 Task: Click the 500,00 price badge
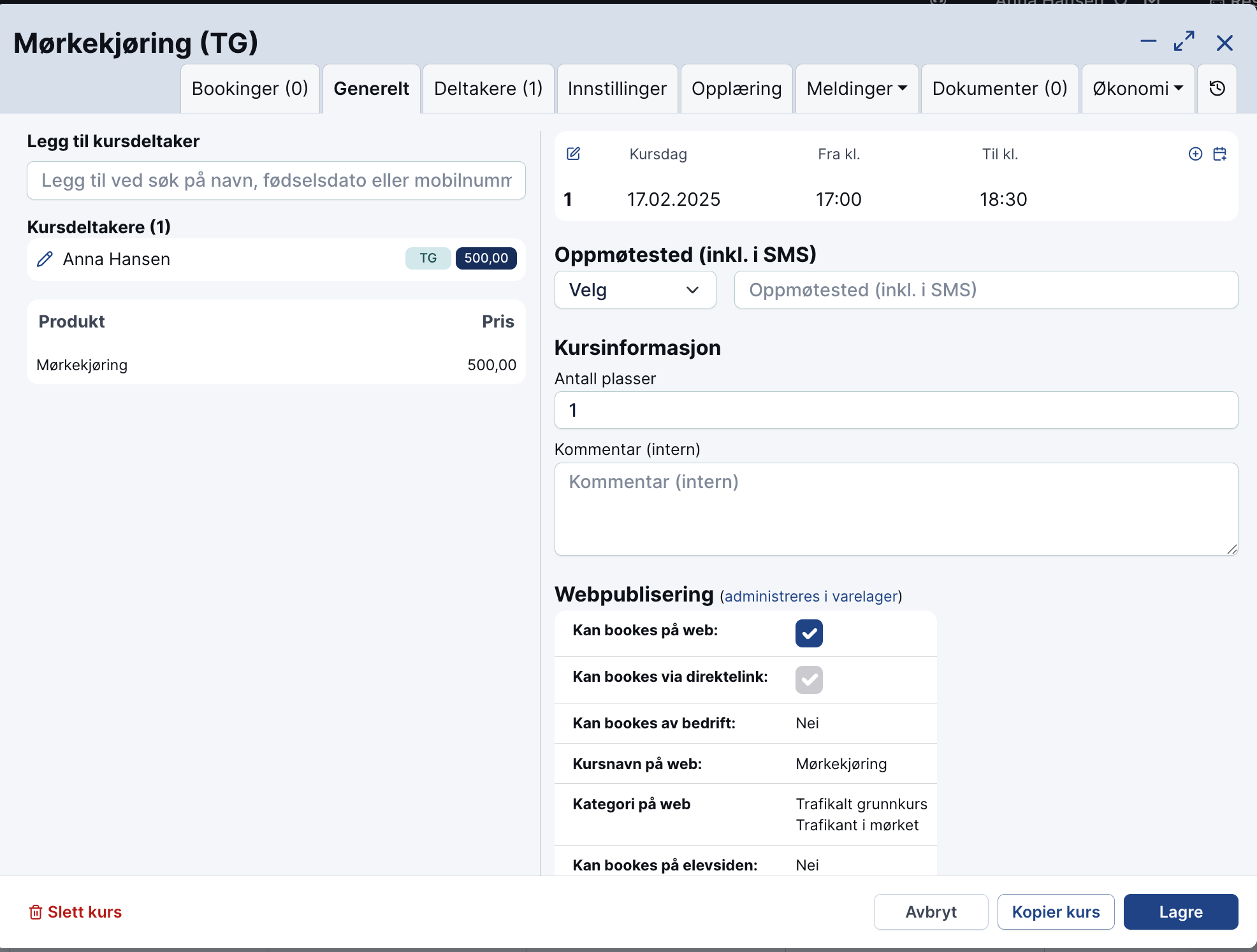pos(486,258)
